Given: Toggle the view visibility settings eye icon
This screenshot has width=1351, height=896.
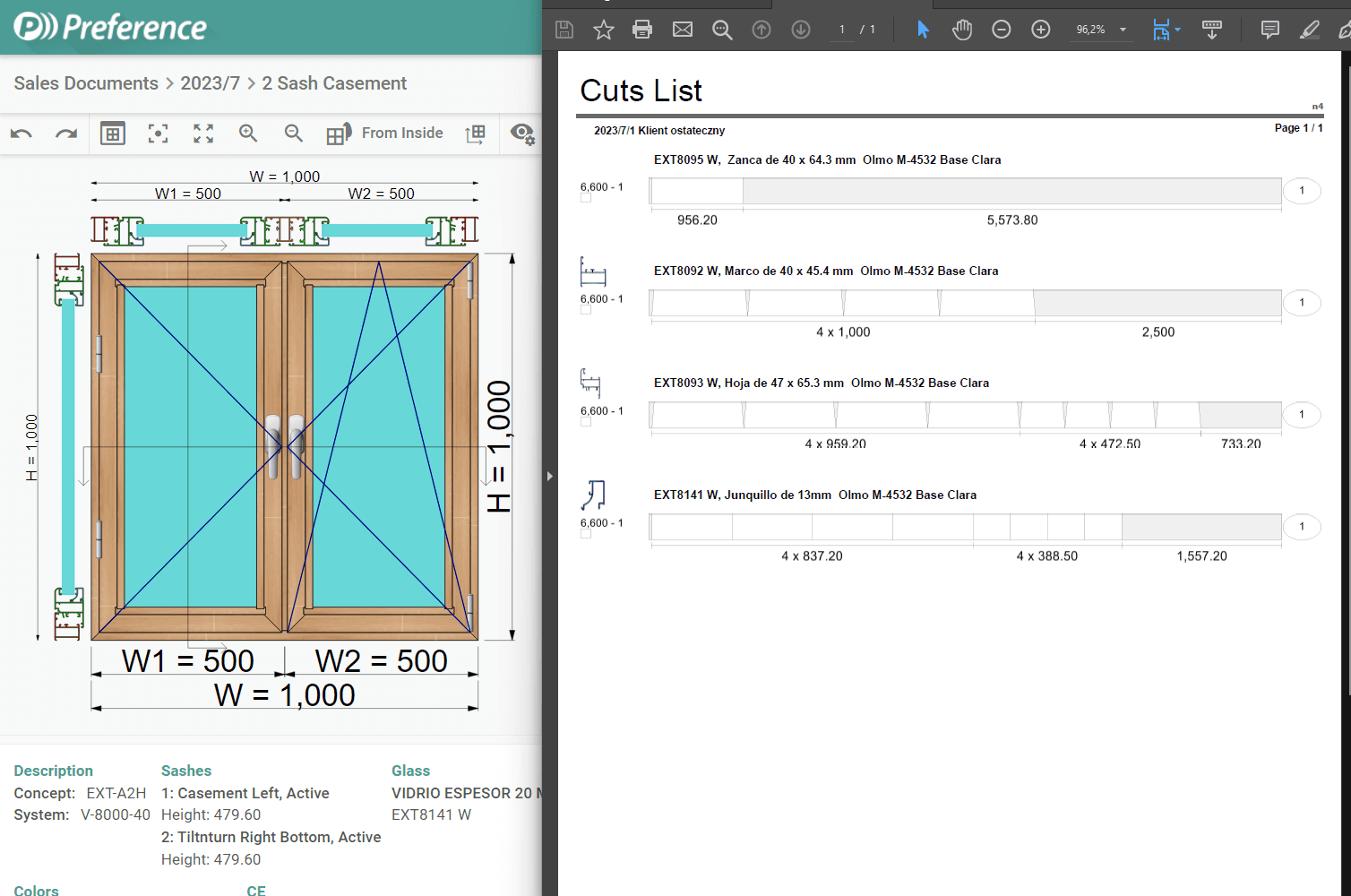Looking at the screenshot, I should (x=522, y=134).
